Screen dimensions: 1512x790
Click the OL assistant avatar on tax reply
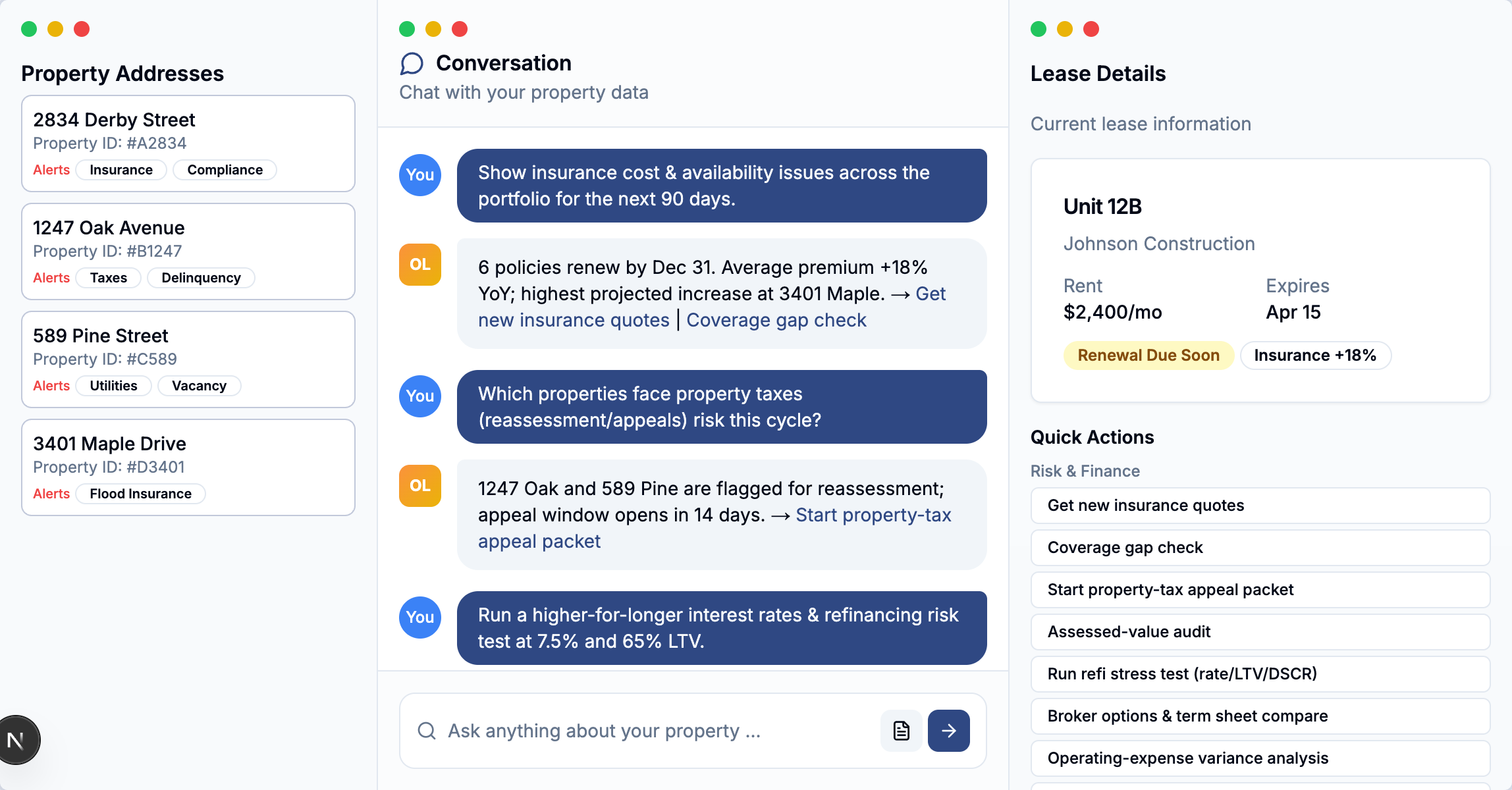click(419, 486)
